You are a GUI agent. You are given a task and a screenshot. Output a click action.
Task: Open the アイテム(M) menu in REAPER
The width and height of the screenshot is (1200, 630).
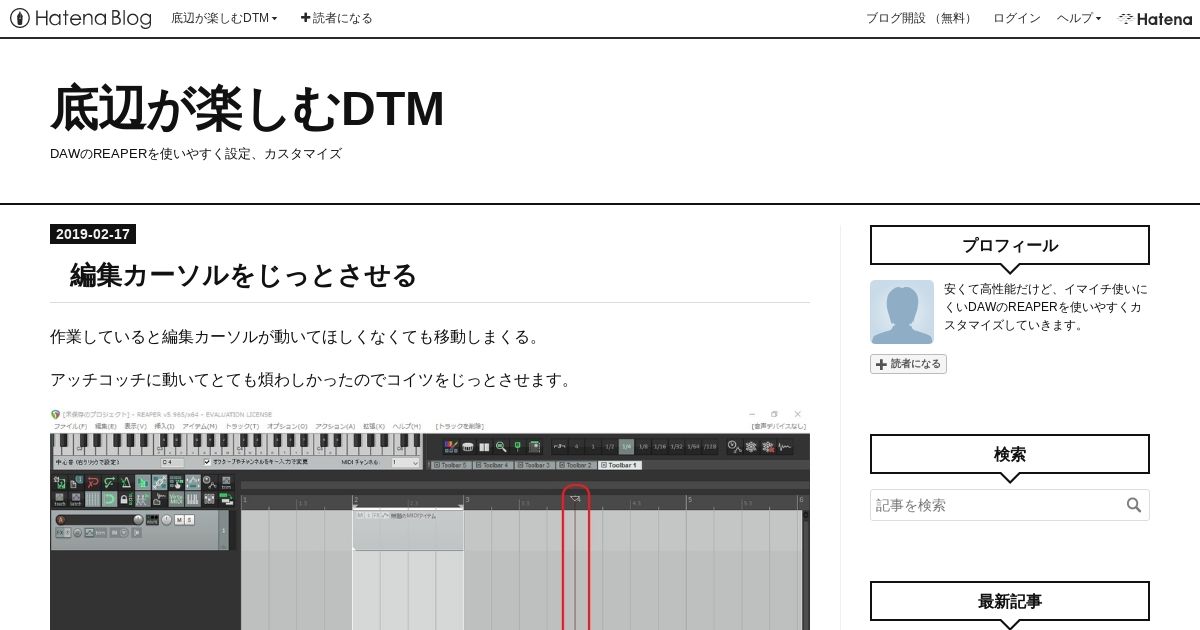200,426
